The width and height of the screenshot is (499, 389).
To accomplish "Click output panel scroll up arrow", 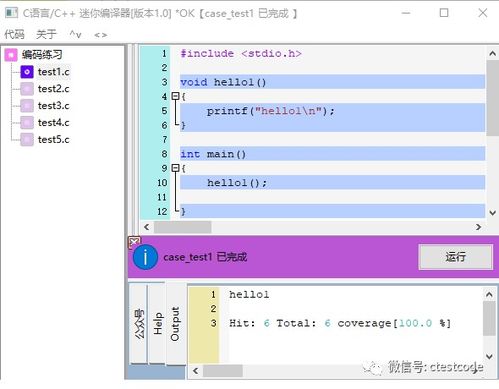I will 489,294.
